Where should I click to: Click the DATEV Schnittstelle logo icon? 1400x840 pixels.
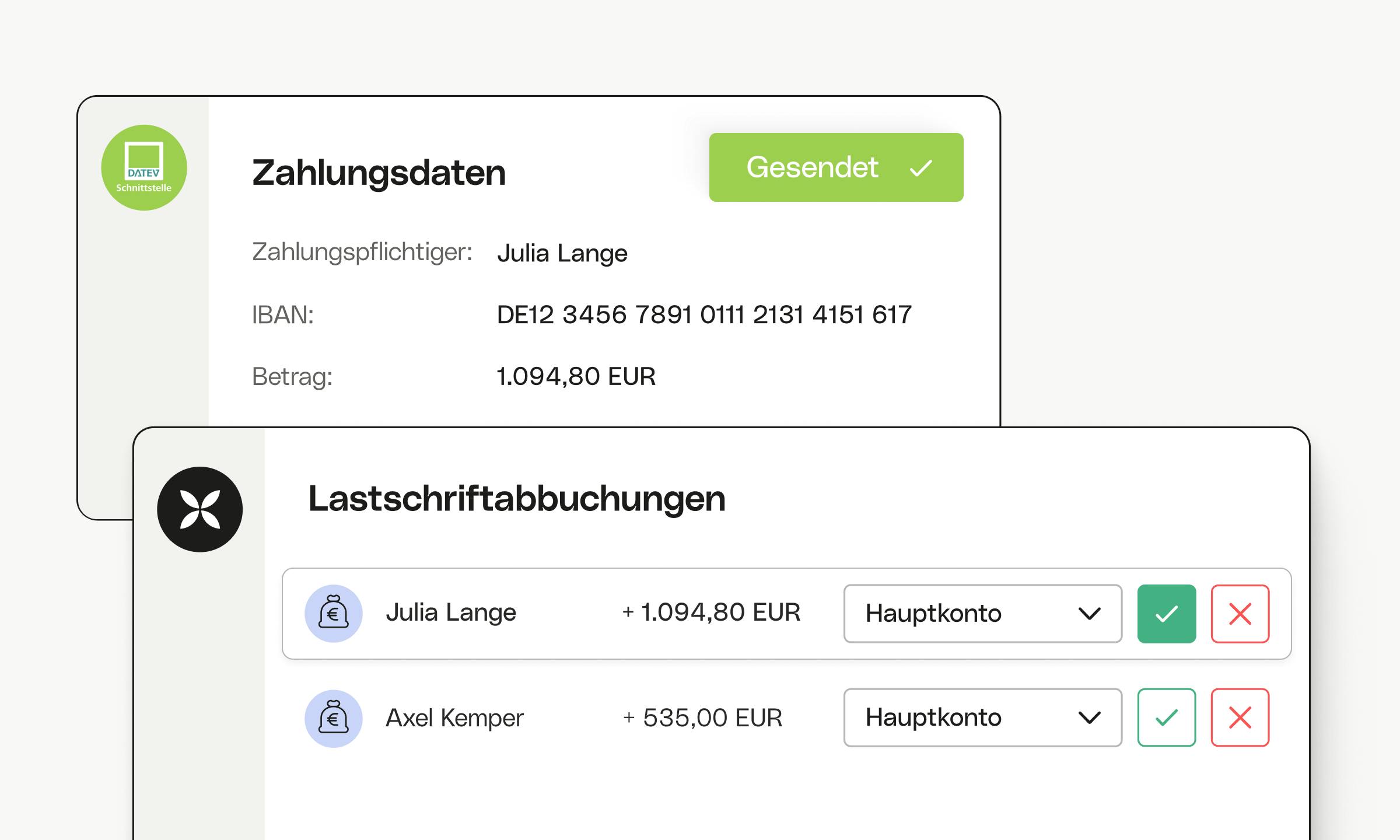143,167
